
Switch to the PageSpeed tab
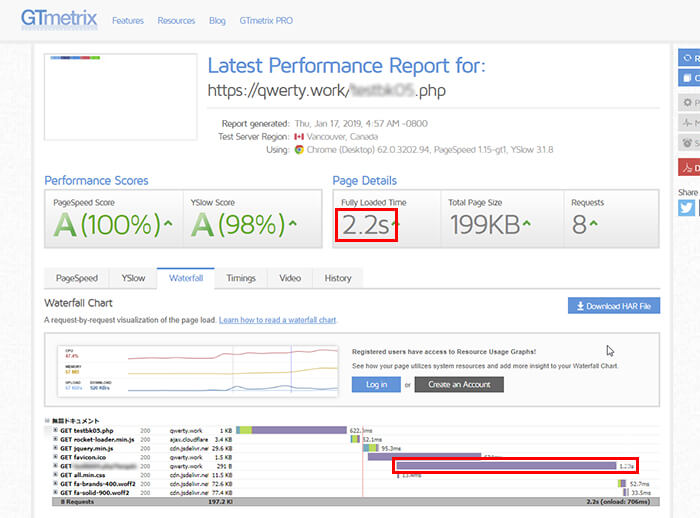[77, 278]
